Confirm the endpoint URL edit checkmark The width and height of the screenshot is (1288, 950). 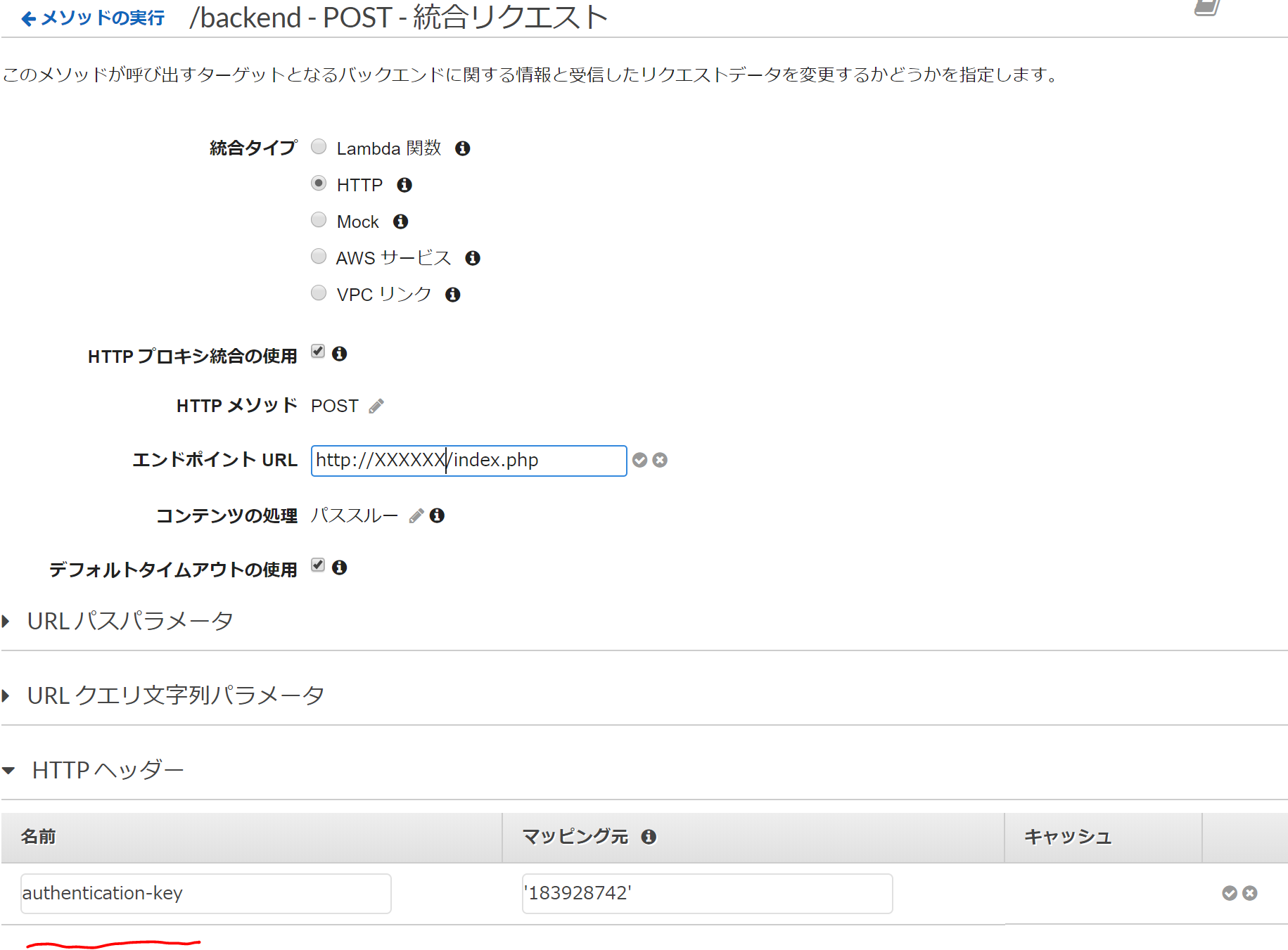pyautogui.click(x=639, y=460)
